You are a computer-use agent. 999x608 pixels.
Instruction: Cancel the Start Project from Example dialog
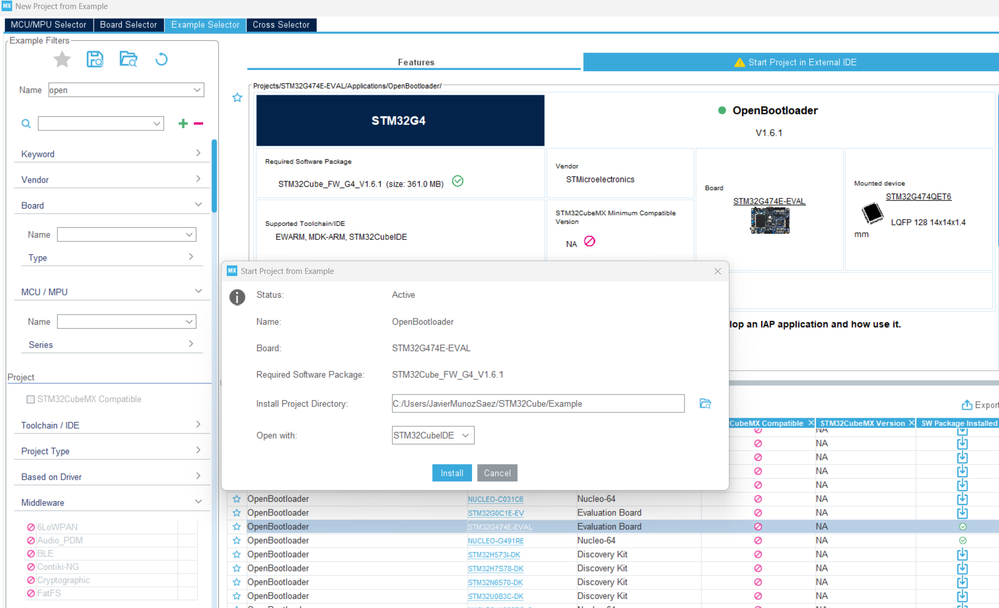click(x=497, y=473)
